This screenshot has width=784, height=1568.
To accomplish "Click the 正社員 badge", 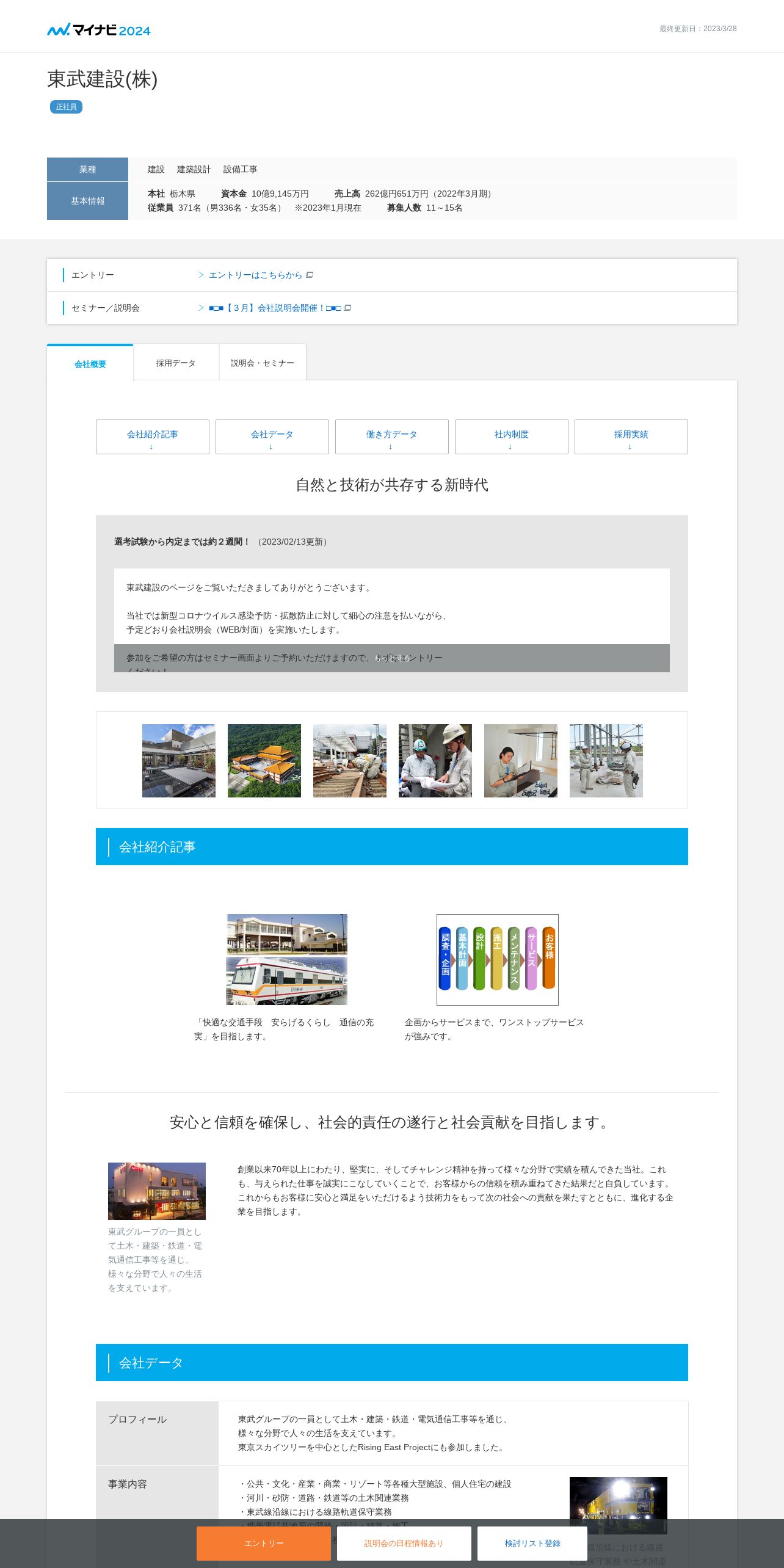I will pyautogui.click(x=66, y=107).
